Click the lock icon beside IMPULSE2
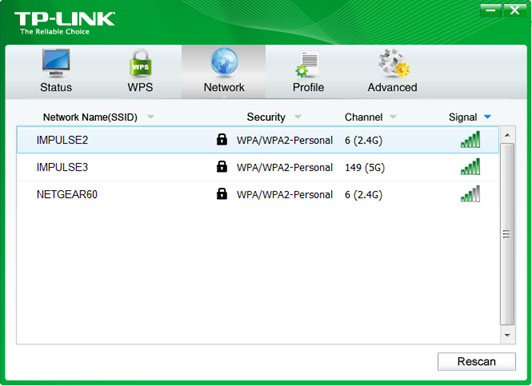Screen dimensions: 532x386 click(x=222, y=139)
